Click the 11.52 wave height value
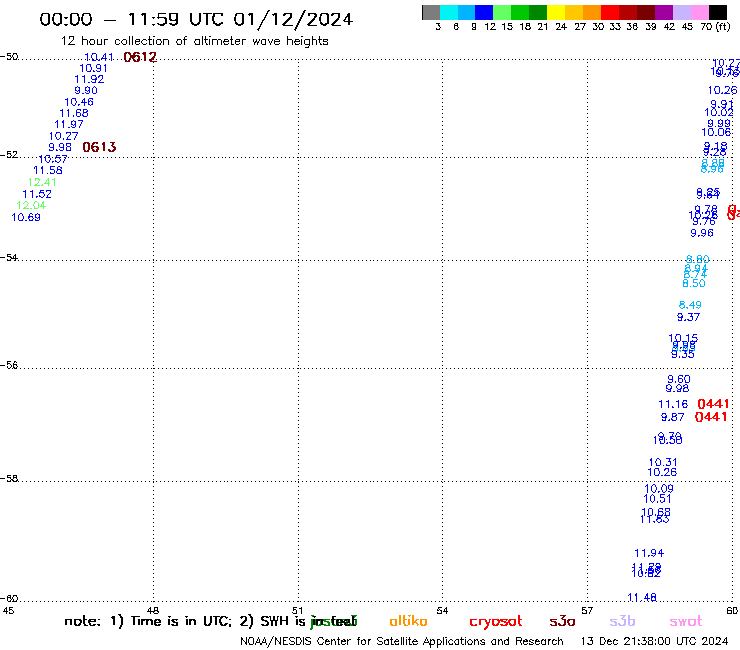 point(37,194)
